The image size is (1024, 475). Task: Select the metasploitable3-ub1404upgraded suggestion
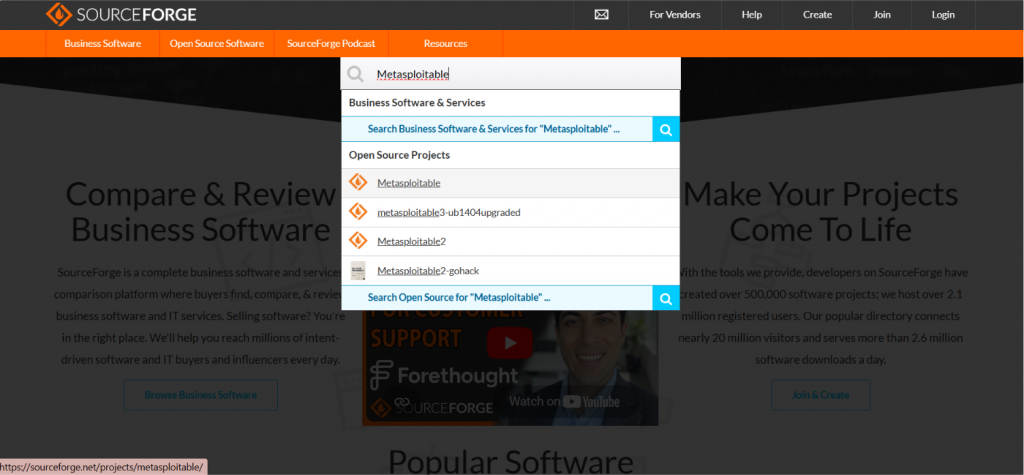[x=510, y=212]
